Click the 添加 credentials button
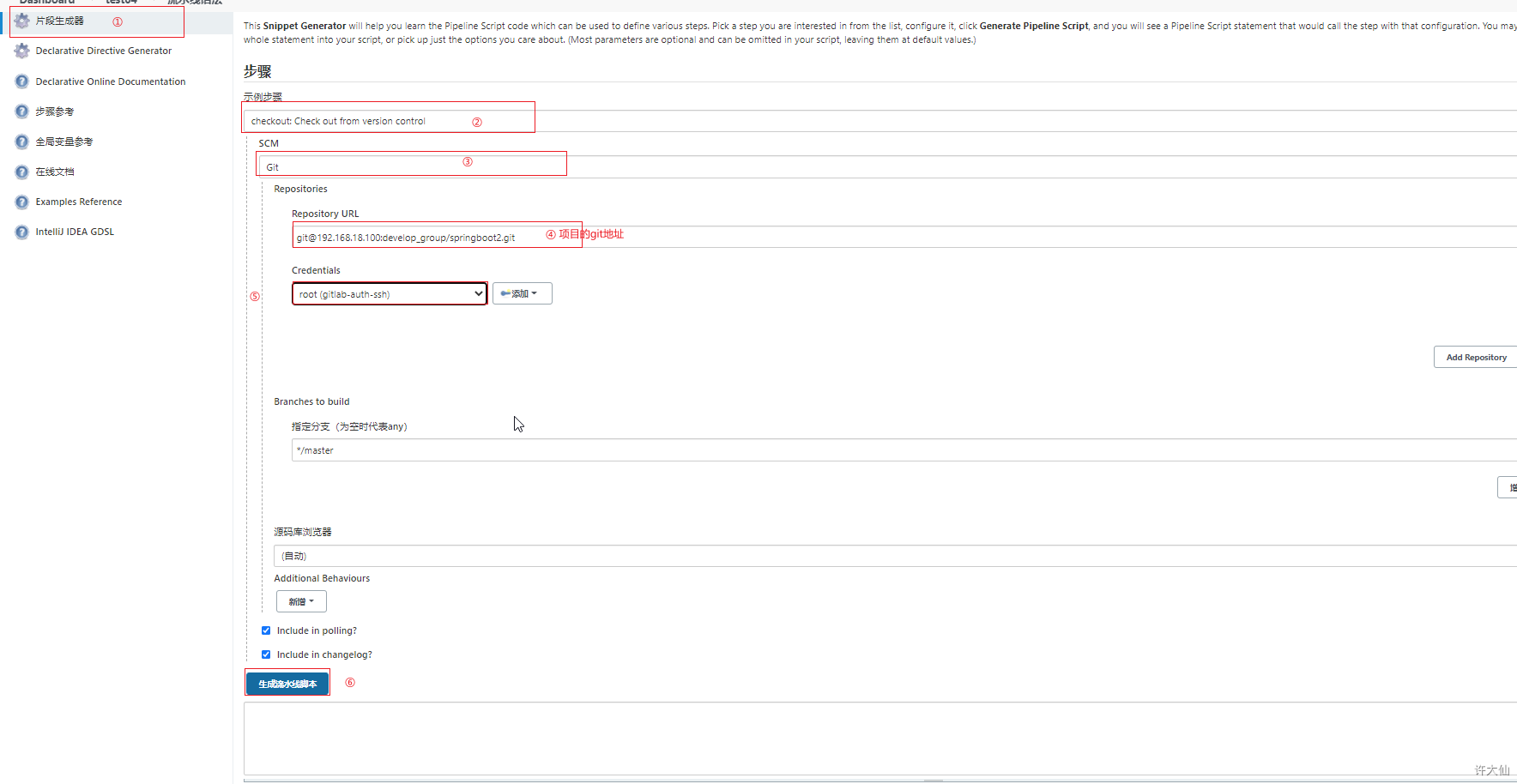This screenshot has height=784, width=1517. 522,293
